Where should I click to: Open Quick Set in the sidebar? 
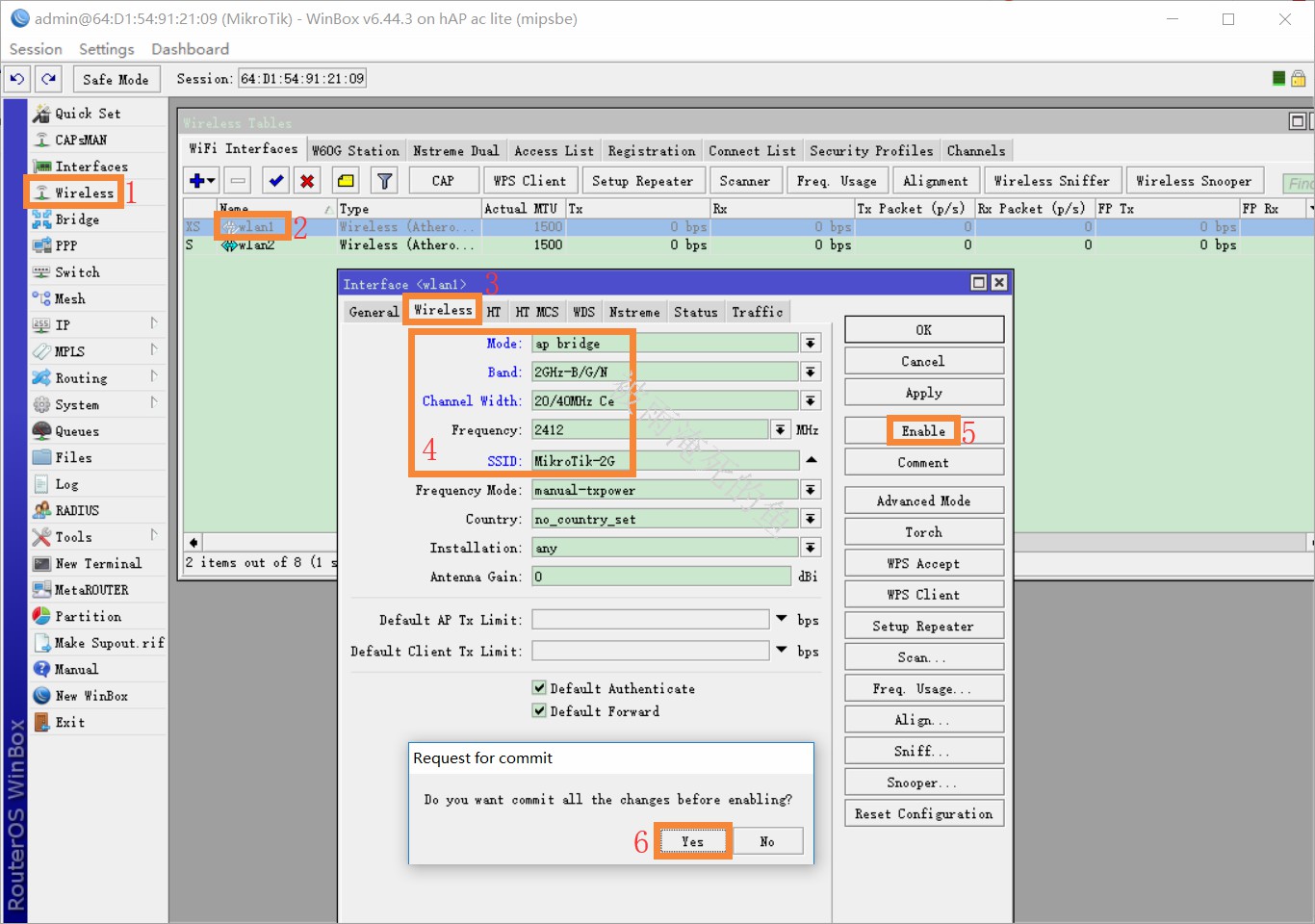point(87,114)
